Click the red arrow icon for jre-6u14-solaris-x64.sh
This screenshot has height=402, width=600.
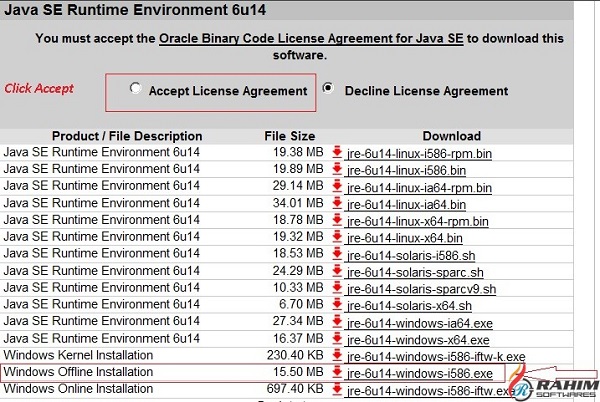(x=337, y=304)
